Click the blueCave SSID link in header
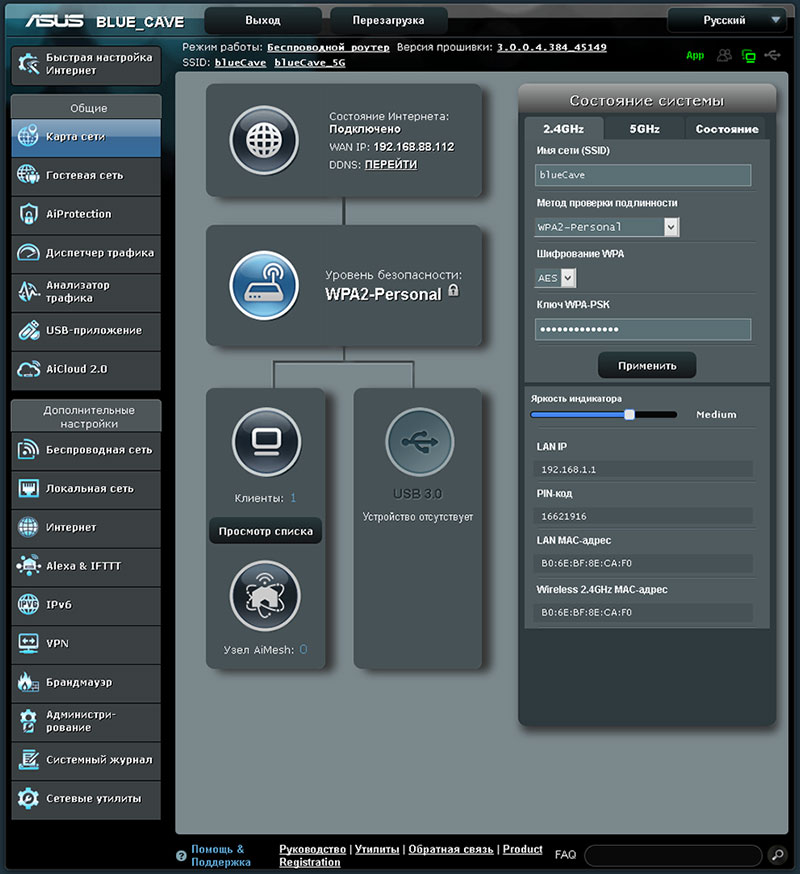This screenshot has width=800, height=874. click(x=240, y=62)
